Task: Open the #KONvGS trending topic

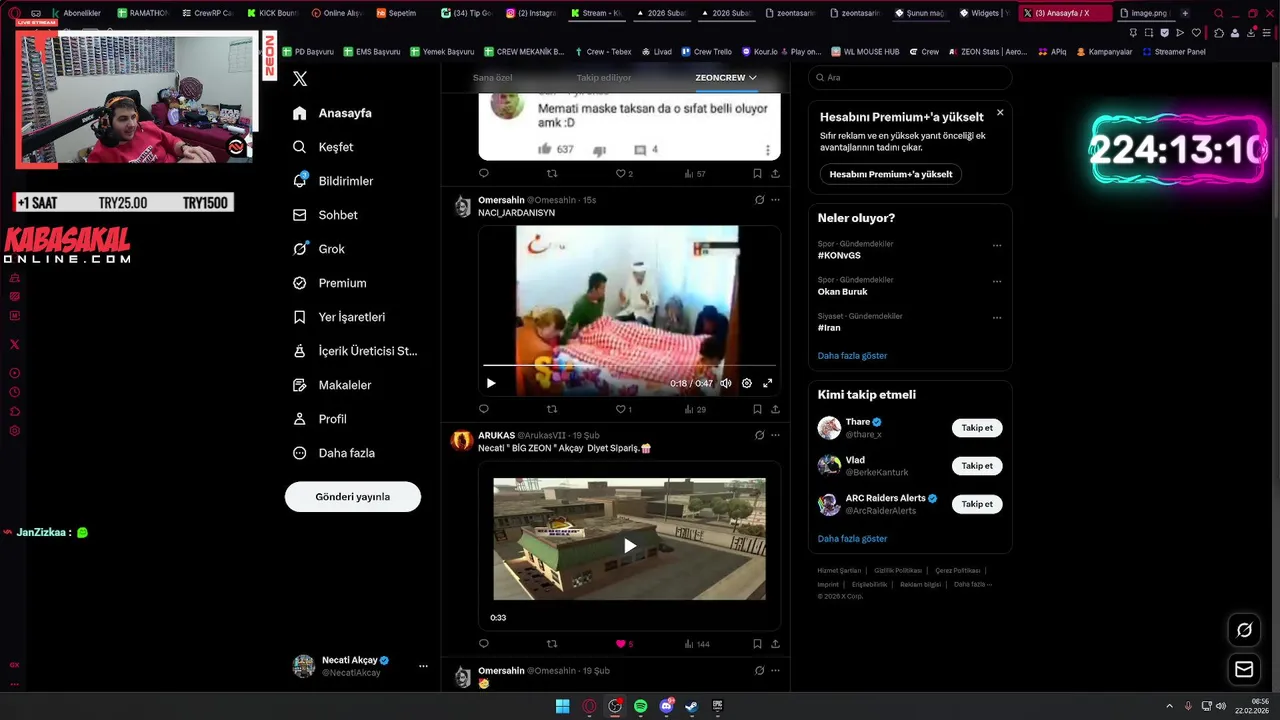Action: (x=839, y=256)
